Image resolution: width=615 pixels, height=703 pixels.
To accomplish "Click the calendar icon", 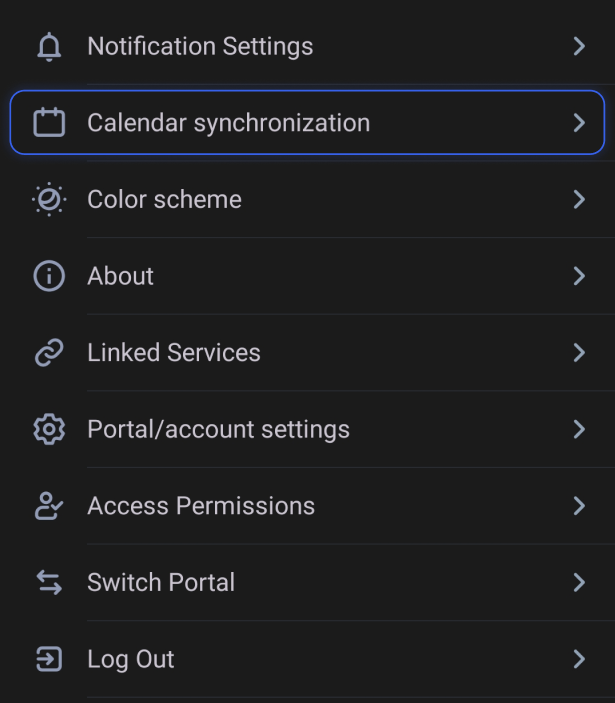I will coord(49,122).
